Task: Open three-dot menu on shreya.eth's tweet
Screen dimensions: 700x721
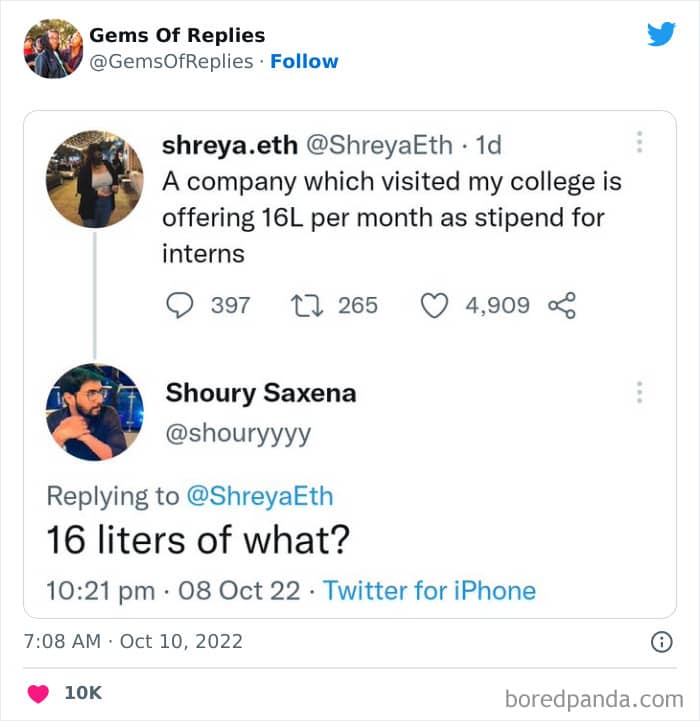Action: [639, 143]
